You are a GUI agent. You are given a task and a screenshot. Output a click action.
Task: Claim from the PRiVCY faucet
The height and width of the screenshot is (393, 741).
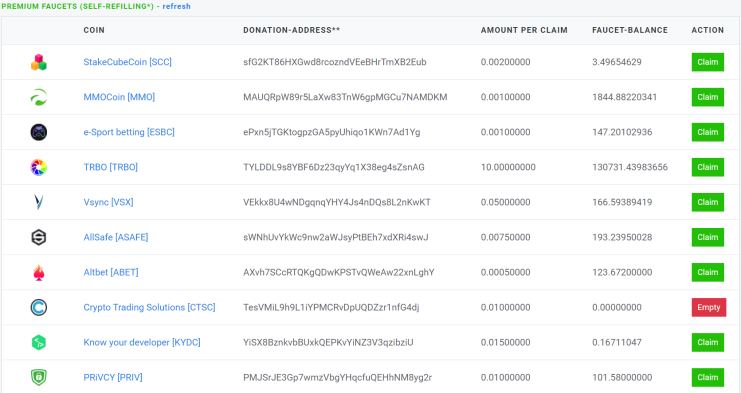click(x=707, y=377)
